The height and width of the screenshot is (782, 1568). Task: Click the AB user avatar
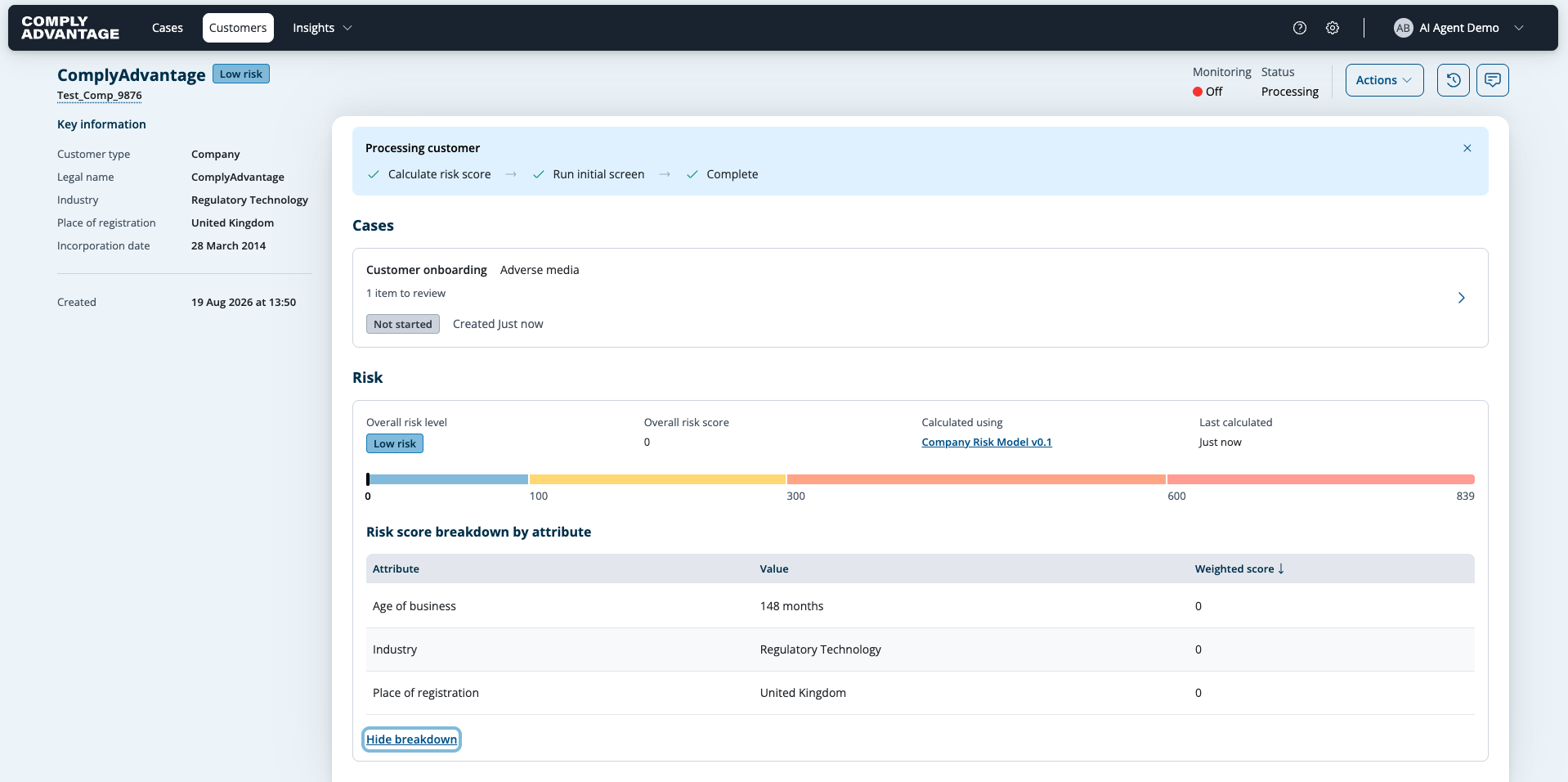pyautogui.click(x=1404, y=28)
